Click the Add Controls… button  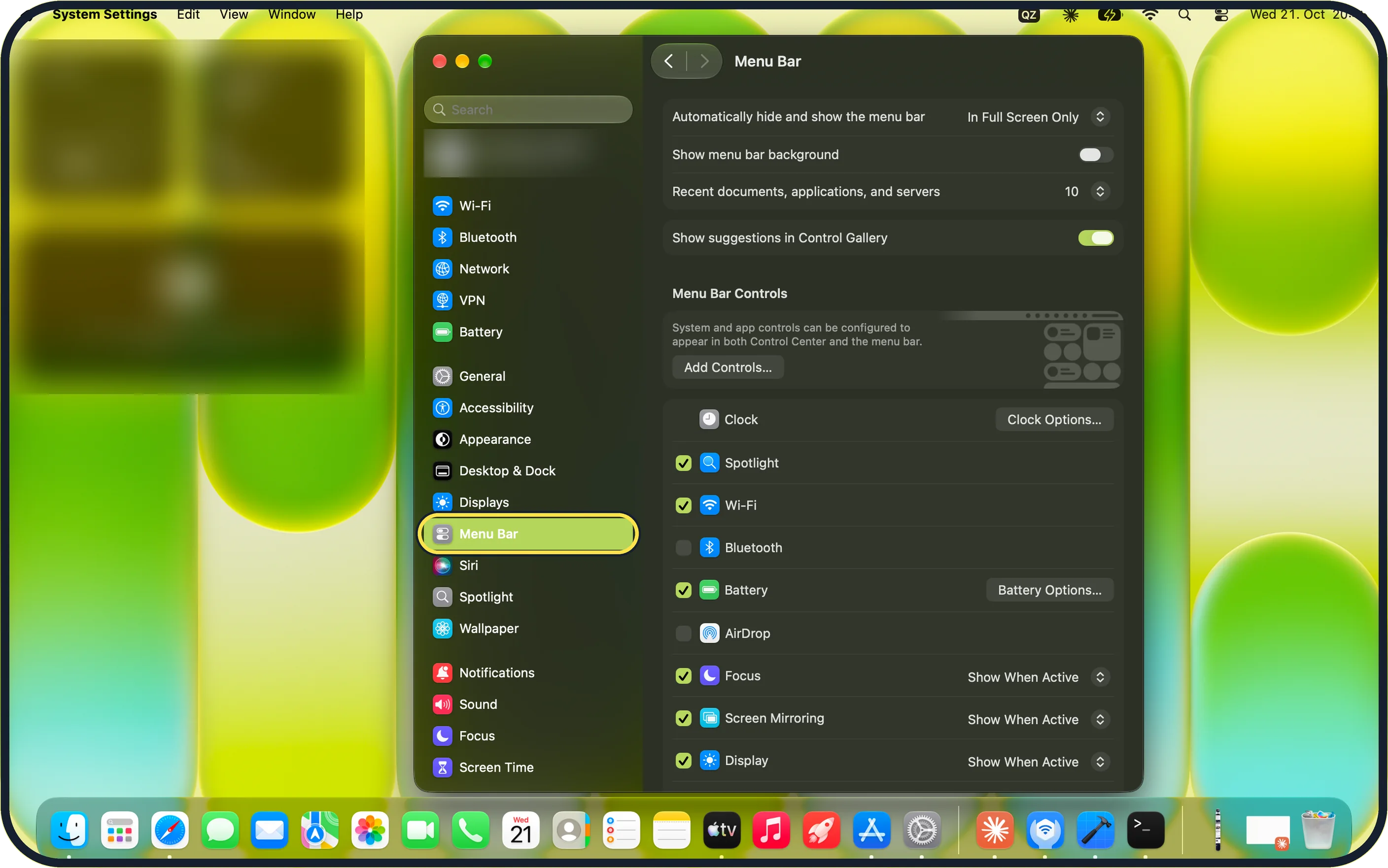coord(728,367)
